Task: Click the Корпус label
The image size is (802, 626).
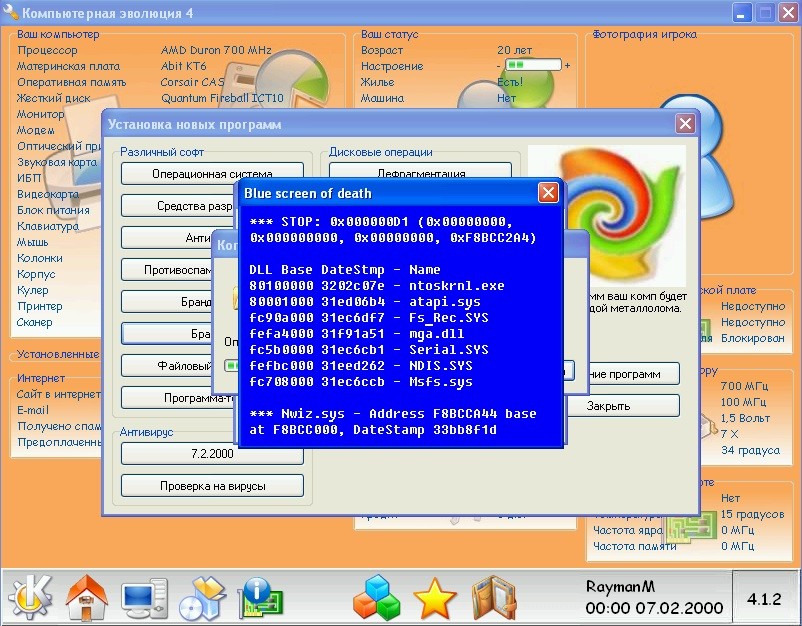Action: pos(36,274)
